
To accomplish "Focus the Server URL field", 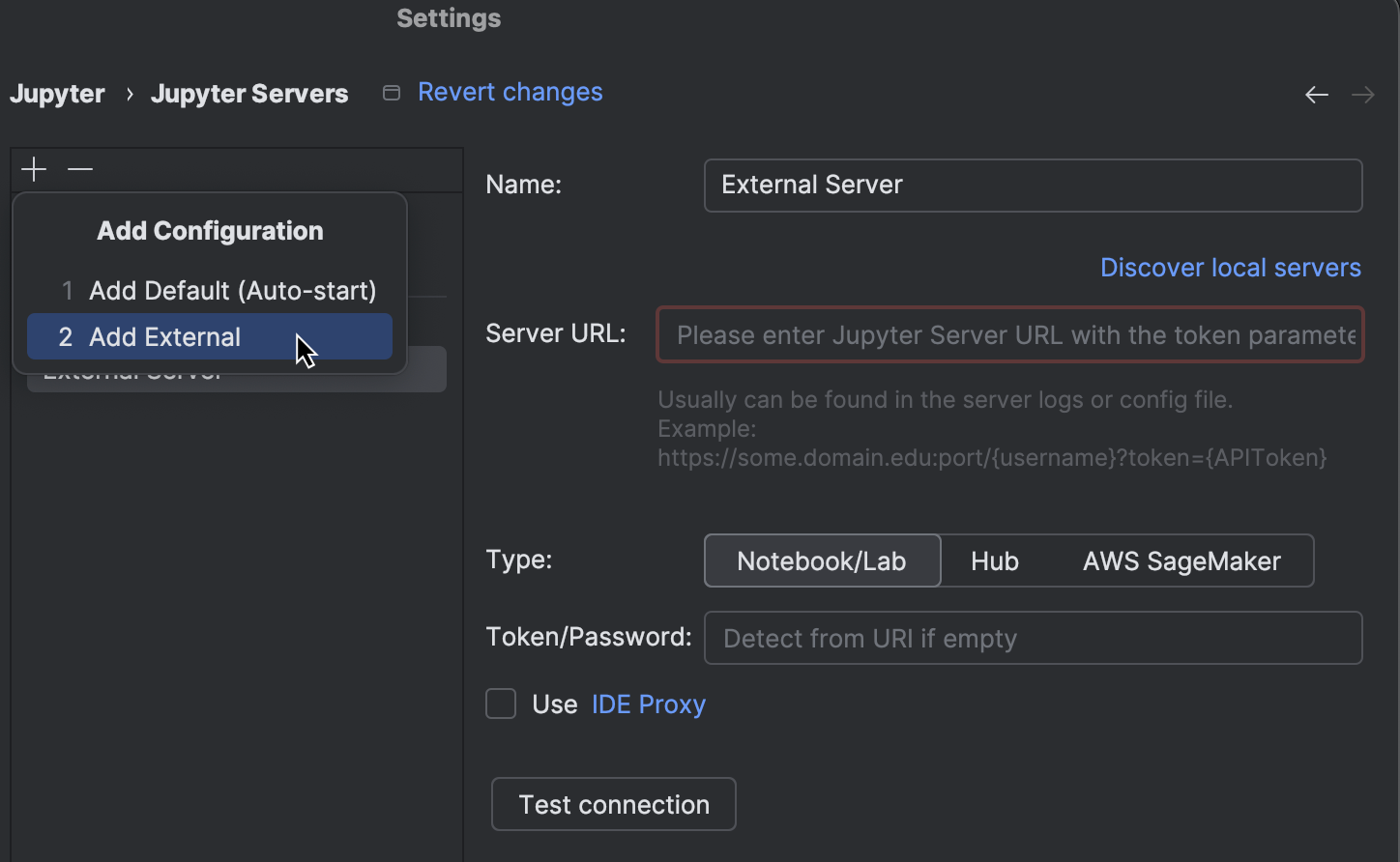I will point(1009,334).
